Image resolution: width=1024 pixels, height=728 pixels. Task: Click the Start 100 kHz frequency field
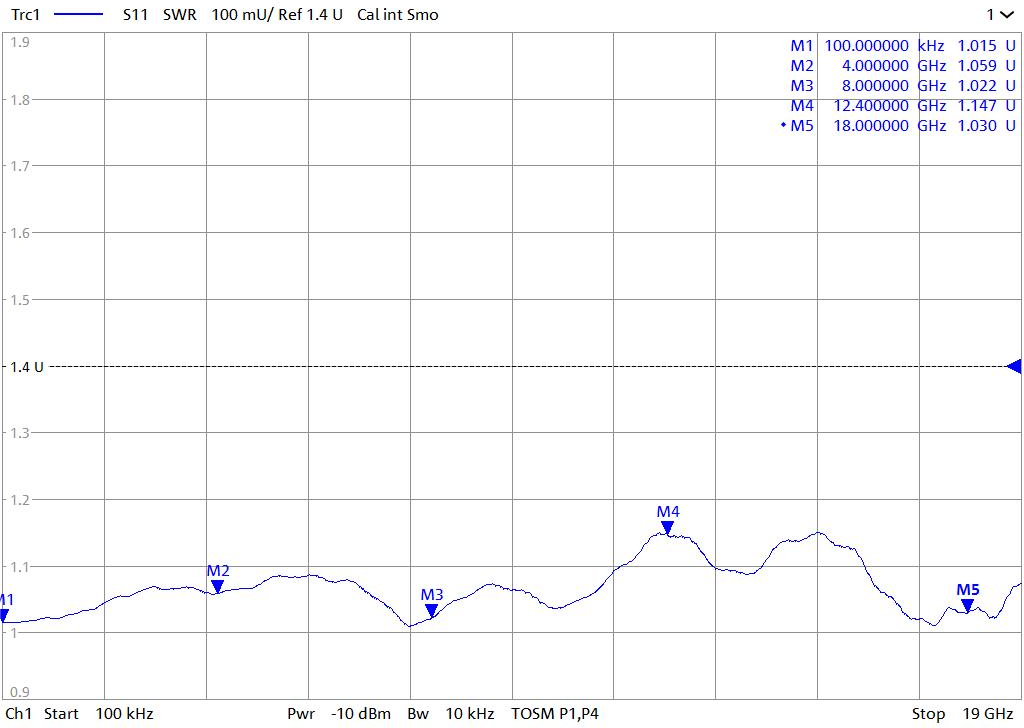pyautogui.click(x=98, y=714)
